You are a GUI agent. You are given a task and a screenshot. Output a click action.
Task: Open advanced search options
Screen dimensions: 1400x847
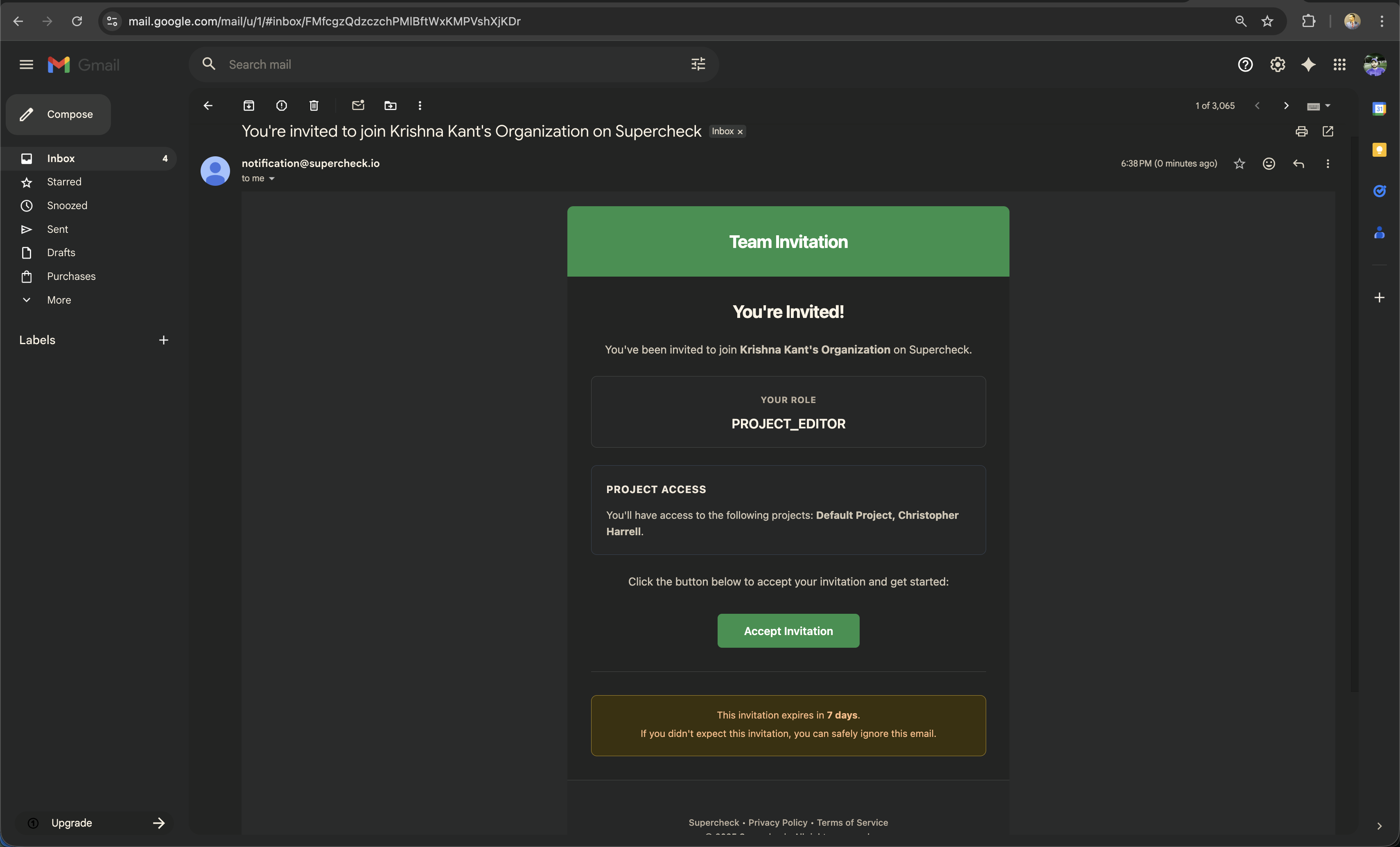[698, 63]
